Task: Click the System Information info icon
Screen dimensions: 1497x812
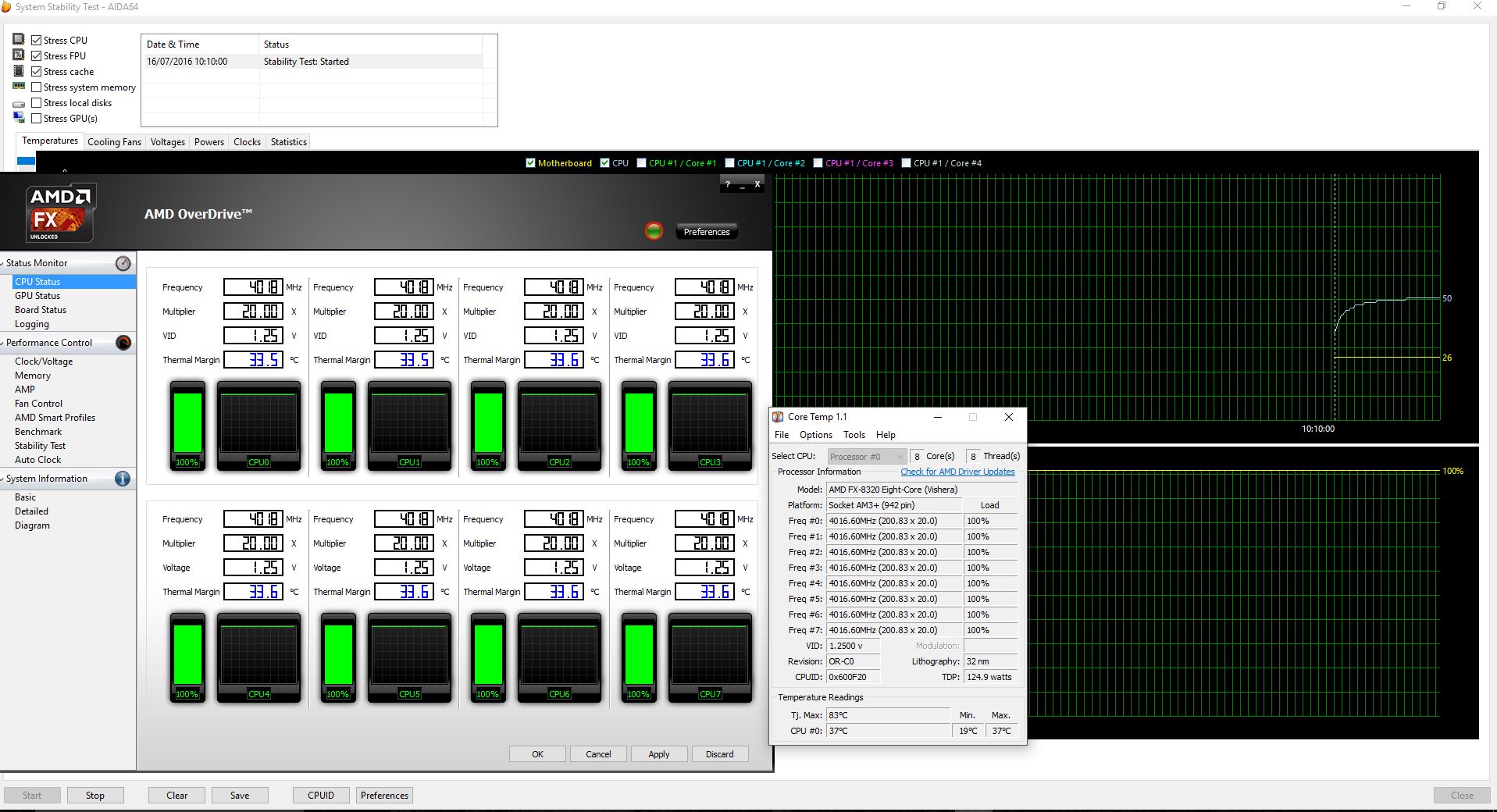Action: (x=123, y=479)
